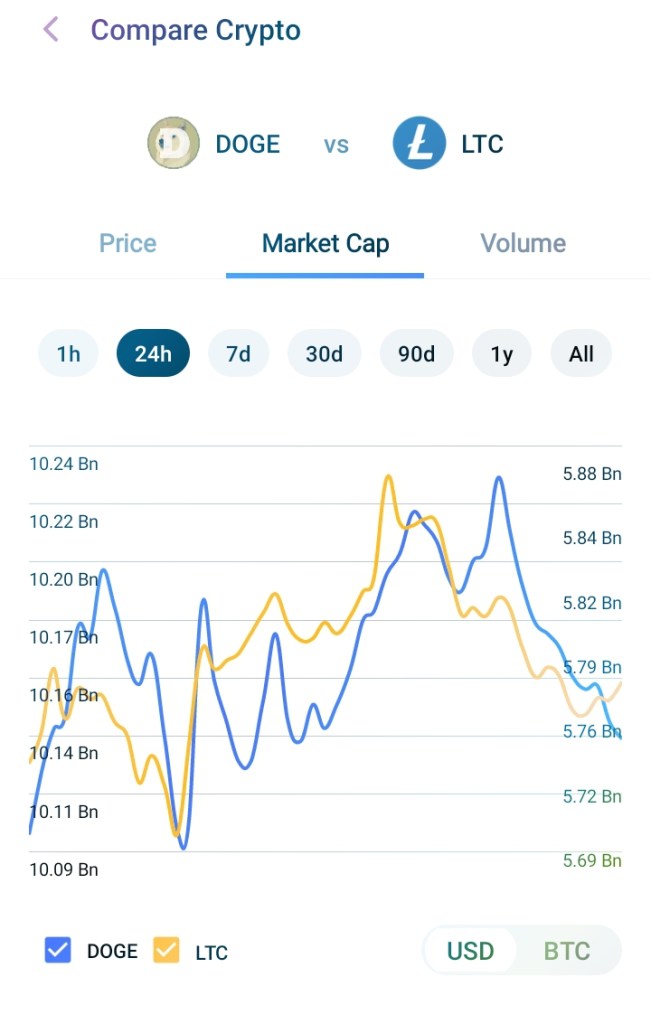Select the 24h time range
The image size is (651, 1024).
153,353
